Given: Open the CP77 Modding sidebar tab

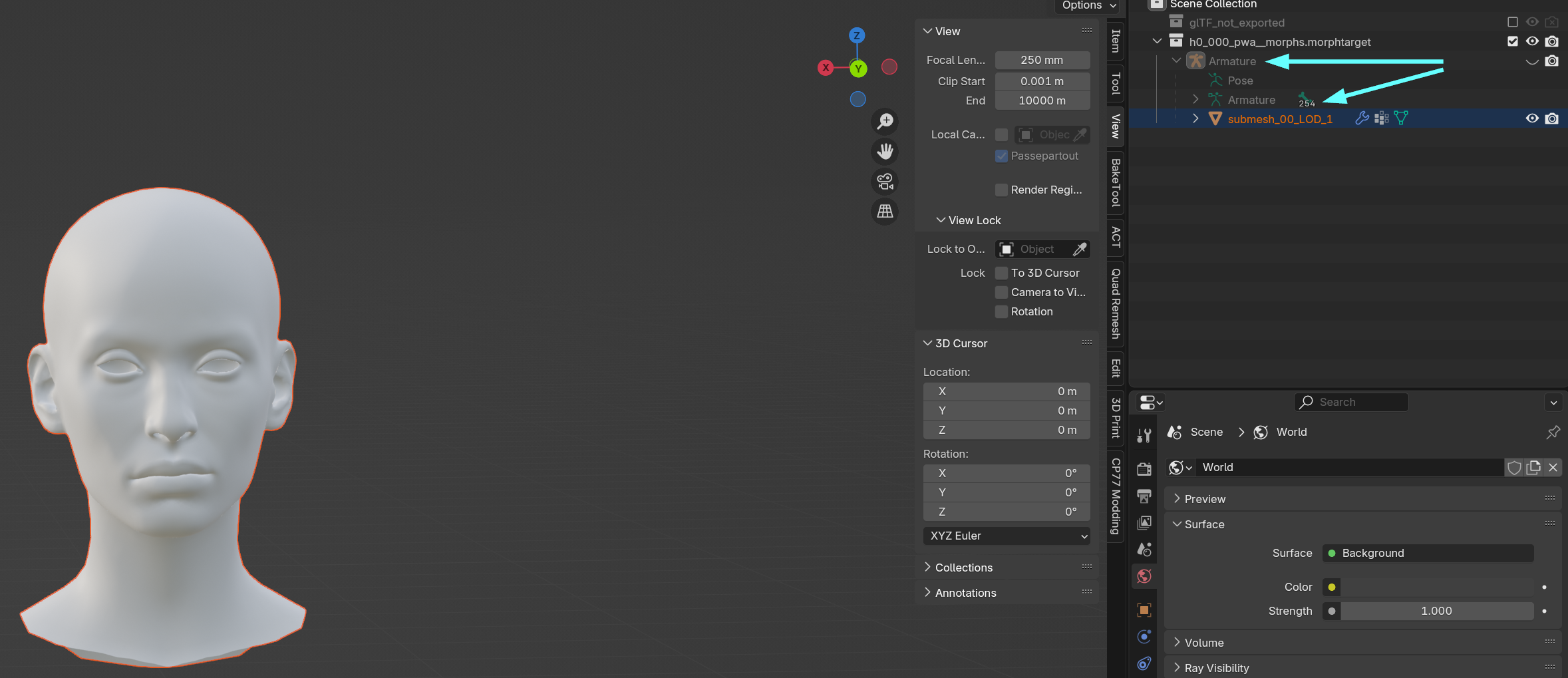Looking at the screenshot, I should pyautogui.click(x=1116, y=496).
